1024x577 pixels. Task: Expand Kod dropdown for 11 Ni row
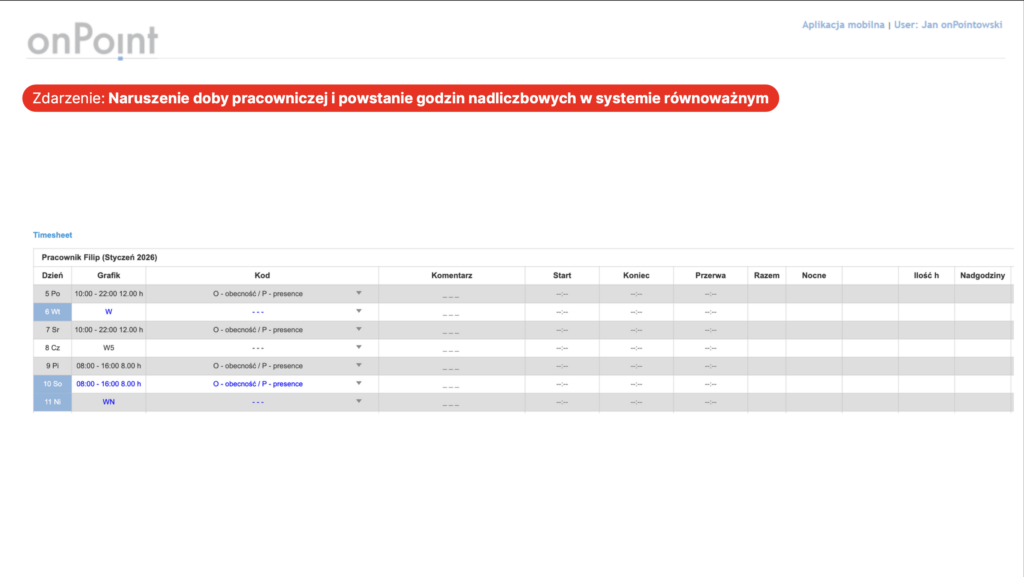click(359, 401)
